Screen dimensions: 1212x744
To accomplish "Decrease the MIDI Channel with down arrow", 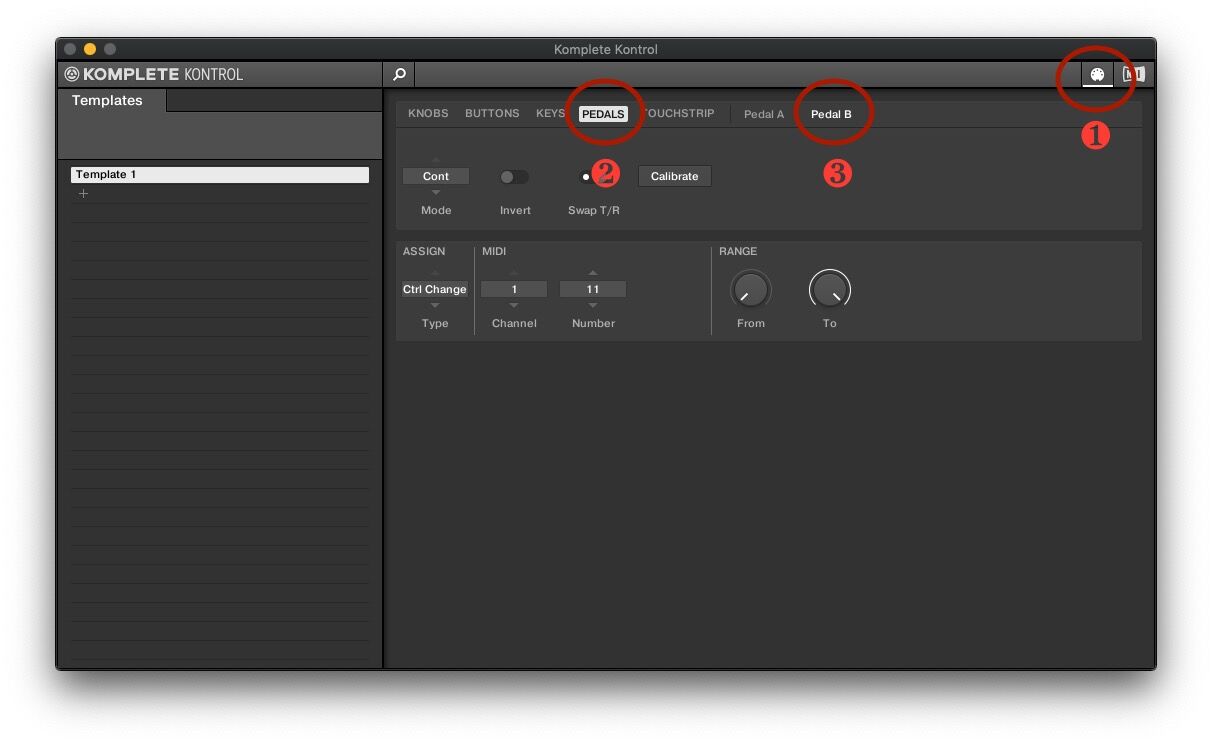I will tap(514, 305).
